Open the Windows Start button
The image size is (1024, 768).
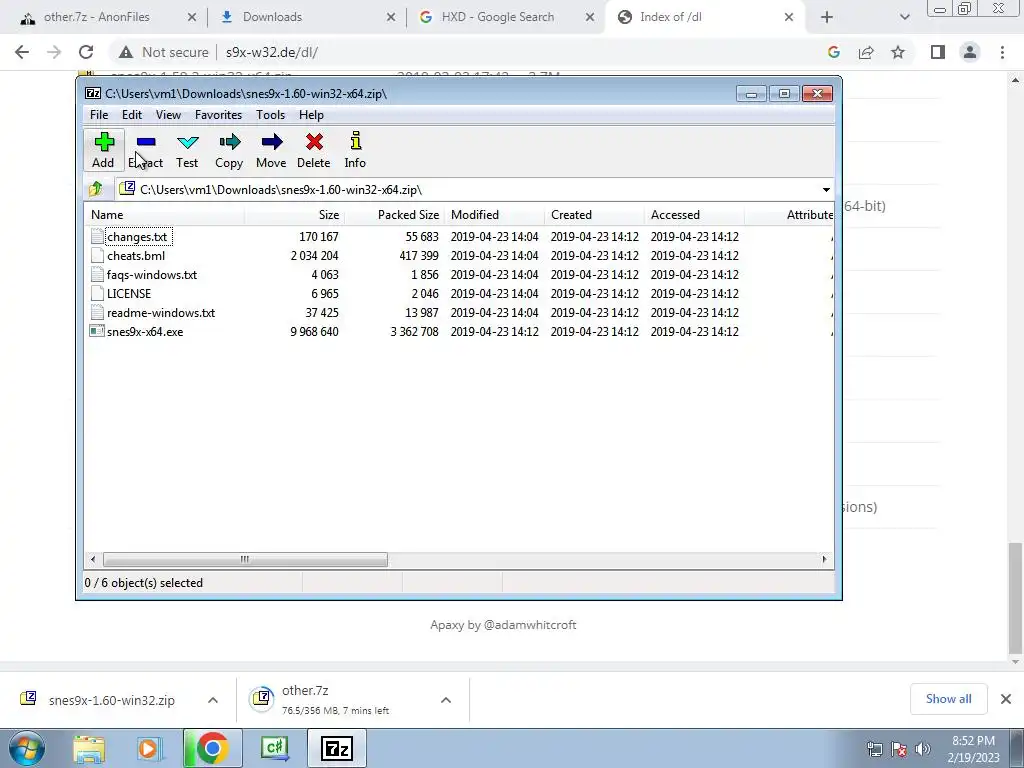(x=26, y=748)
